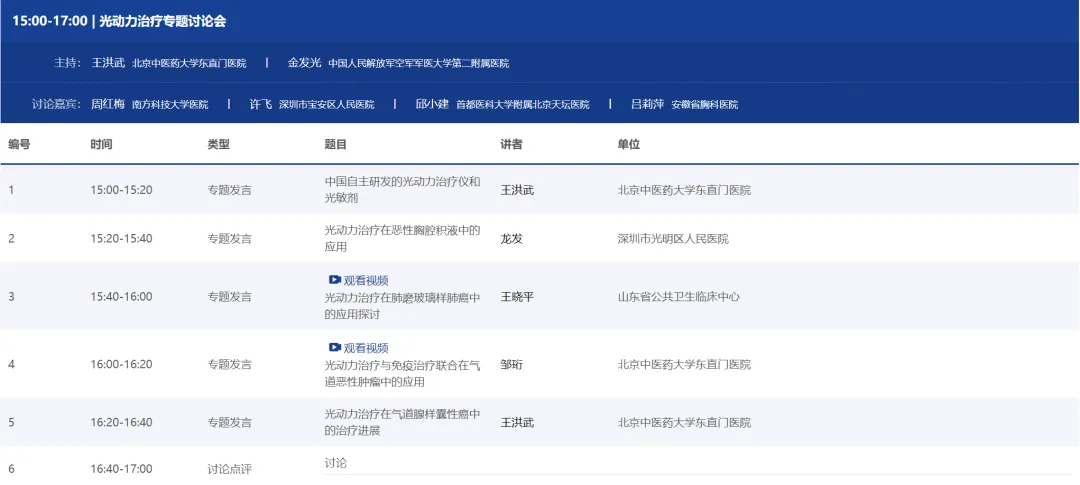This screenshot has height=485, width=1080.
Task: Select panelist 邱小建
Action: point(433,104)
